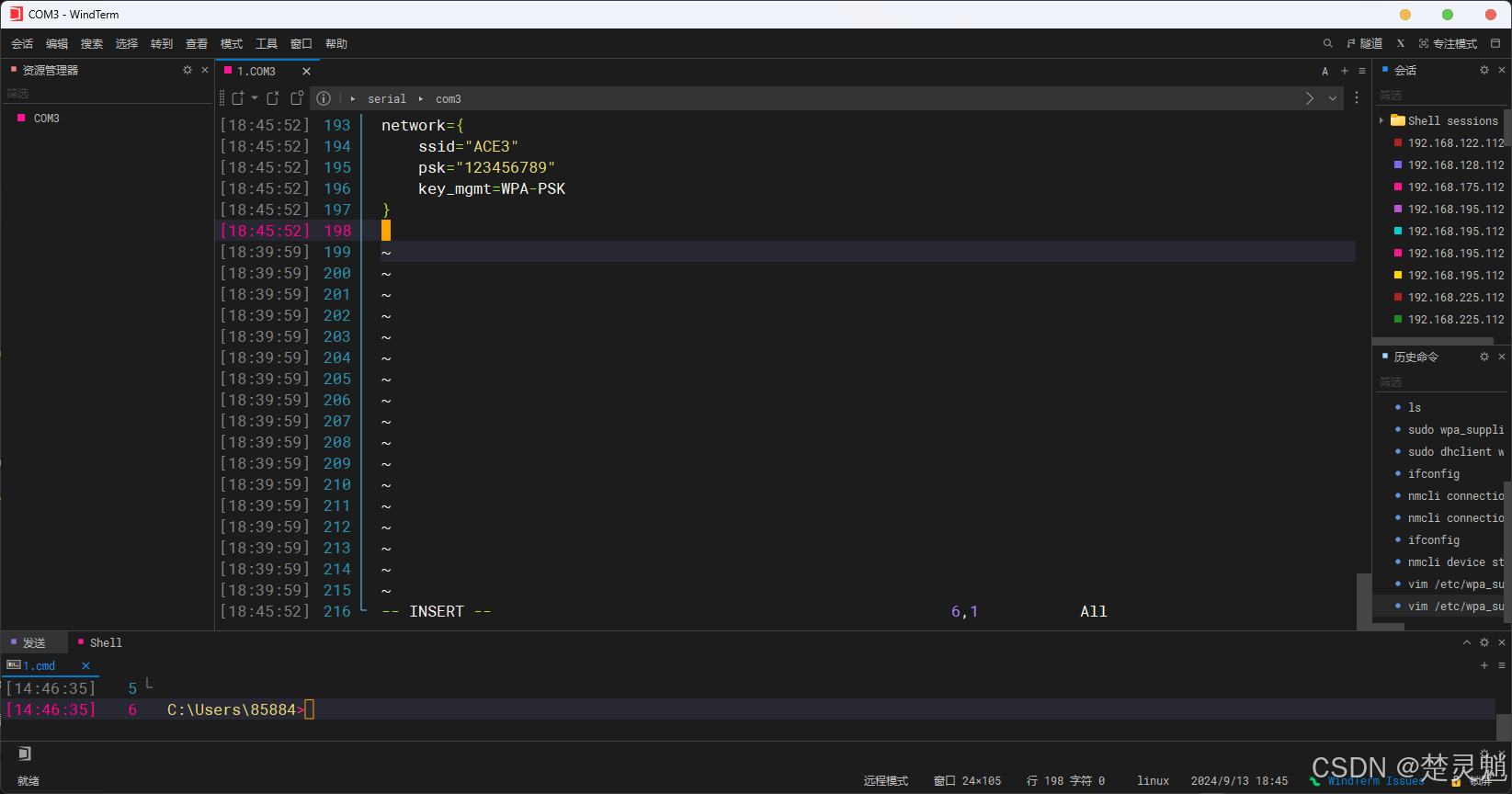Select the 'sudo dhclient' history command

pyautogui.click(x=1456, y=452)
